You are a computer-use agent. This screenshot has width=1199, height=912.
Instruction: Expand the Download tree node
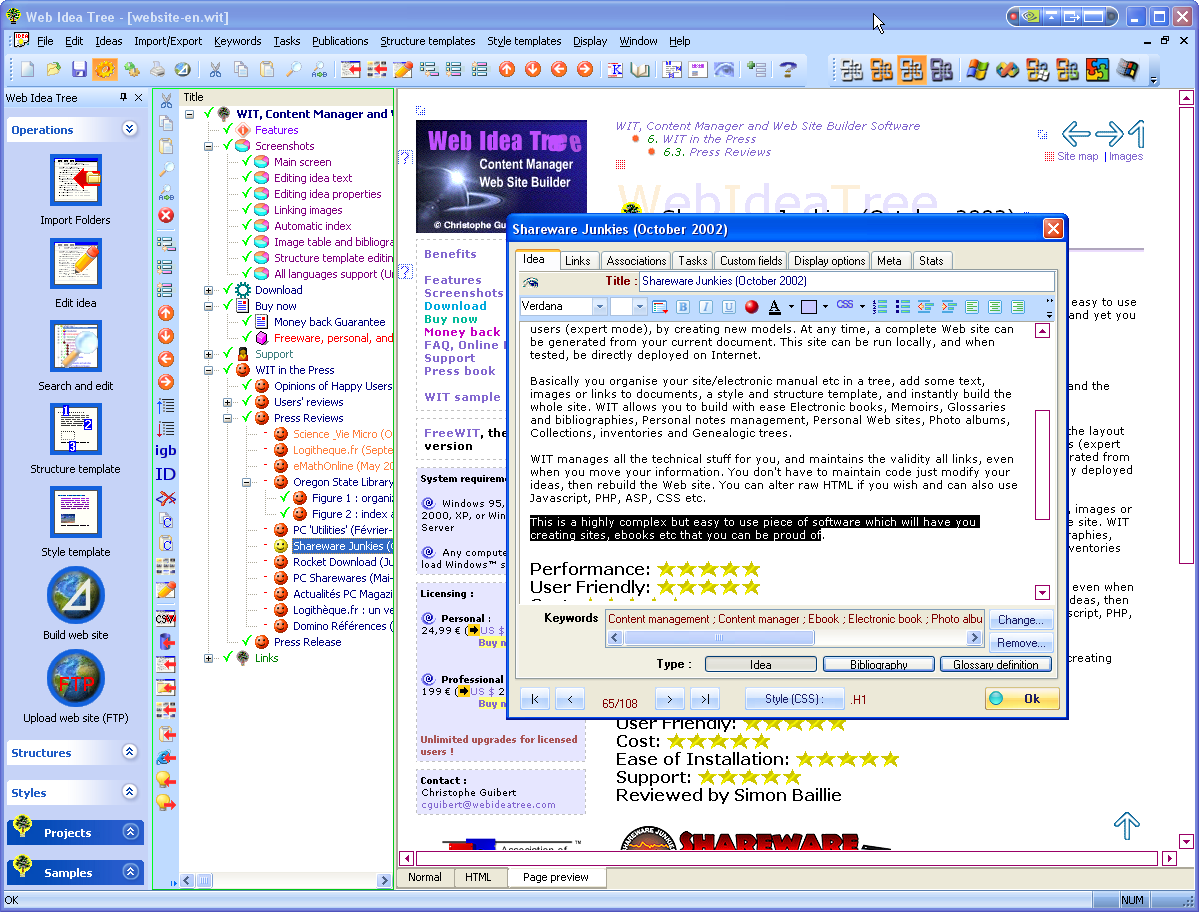click(209, 290)
